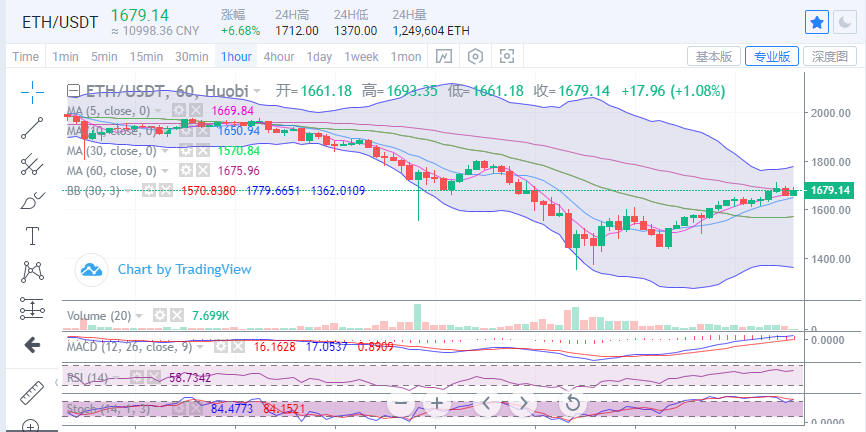Screen dimensions: 866x432
Task: Select the 1week interval
Action: pyautogui.click(x=361, y=56)
